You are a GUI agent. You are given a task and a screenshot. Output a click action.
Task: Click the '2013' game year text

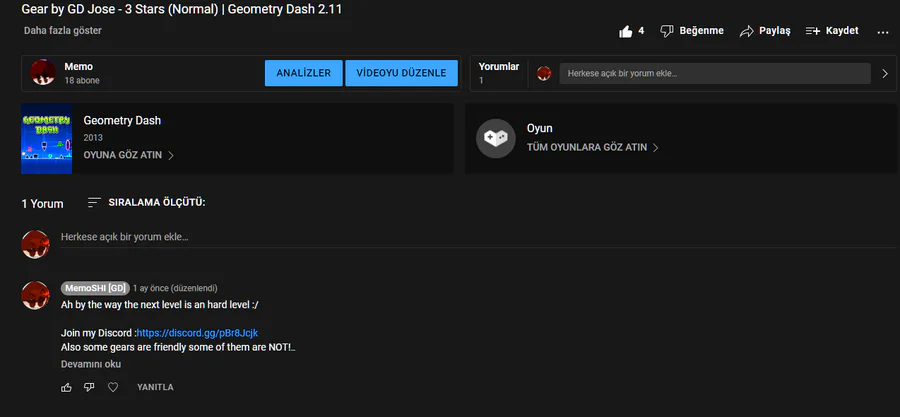93,138
